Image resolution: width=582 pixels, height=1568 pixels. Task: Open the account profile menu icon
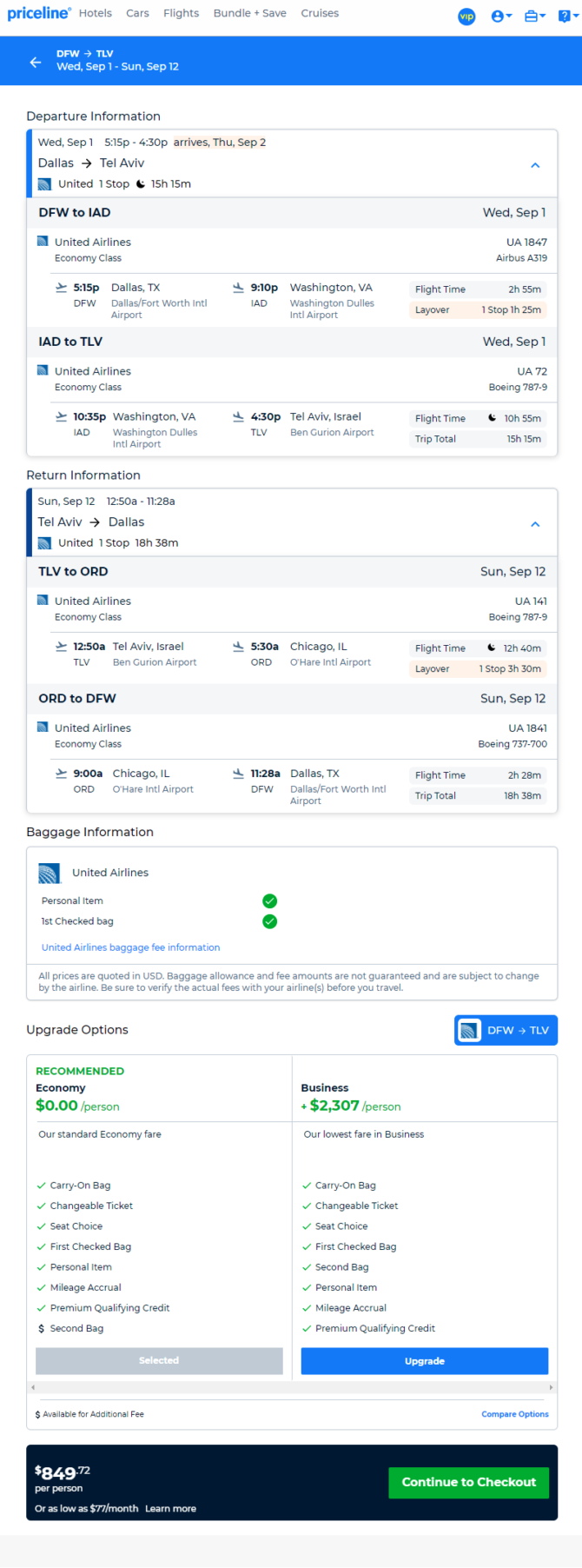click(501, 17)
